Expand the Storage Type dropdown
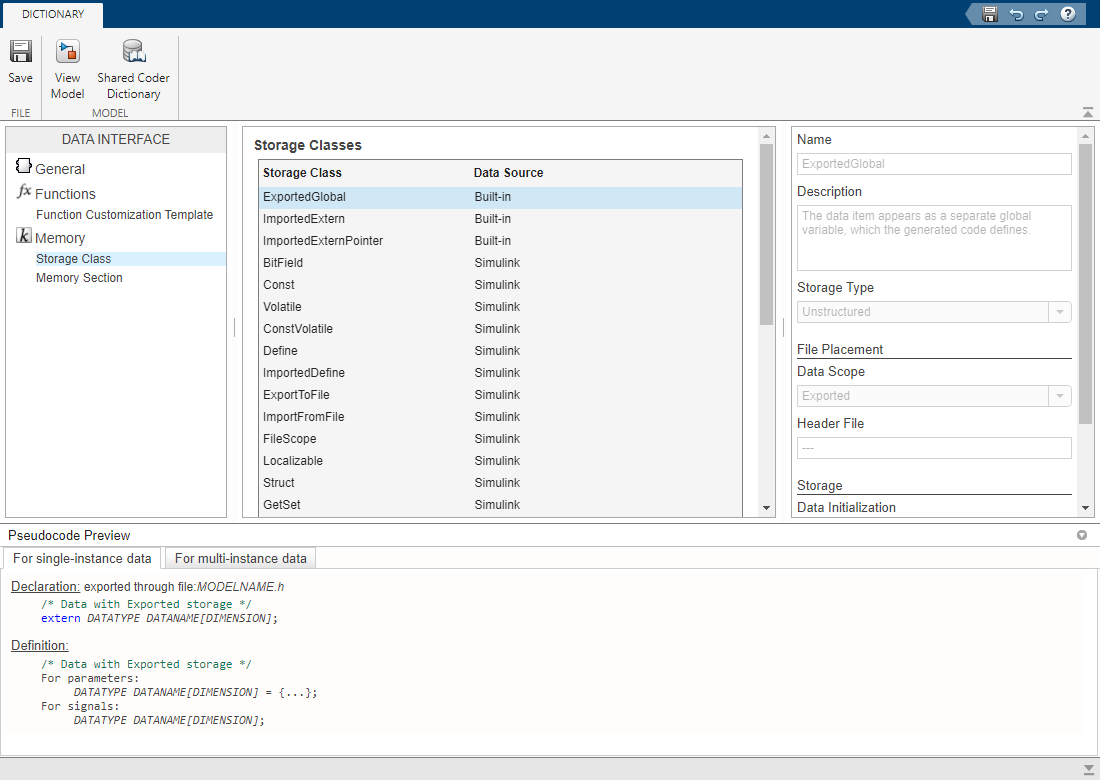Screen dimensions: 1100x780 pos(1059,312)
